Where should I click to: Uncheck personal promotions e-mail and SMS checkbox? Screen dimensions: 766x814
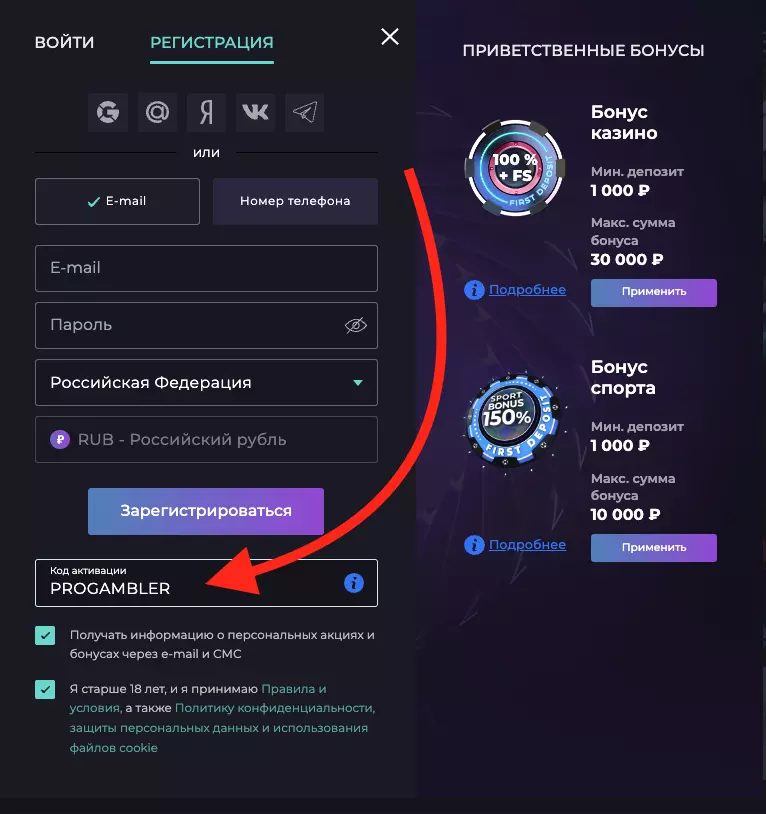45,636
